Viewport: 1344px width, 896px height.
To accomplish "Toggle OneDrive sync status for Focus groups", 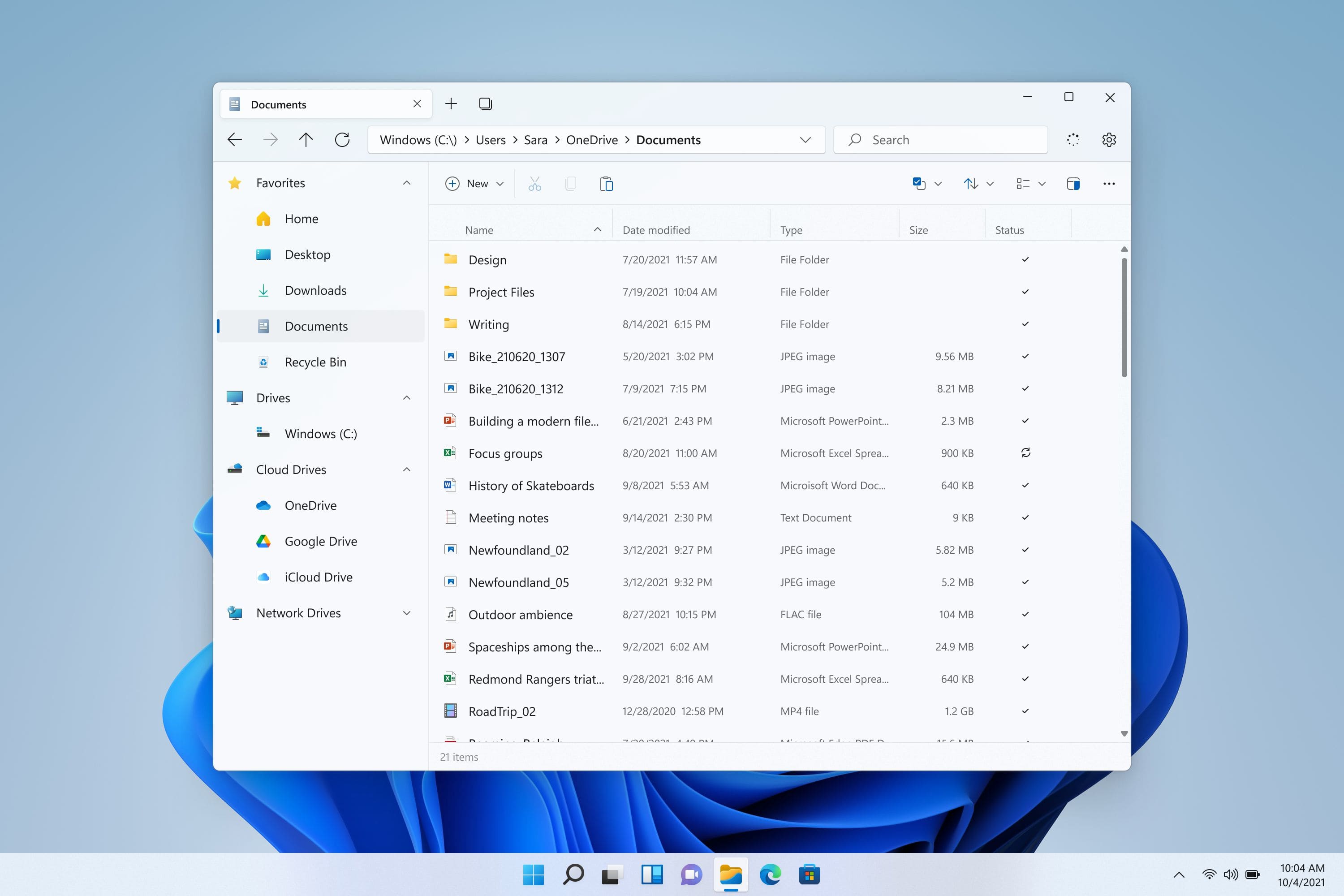I will [1025, 452].
